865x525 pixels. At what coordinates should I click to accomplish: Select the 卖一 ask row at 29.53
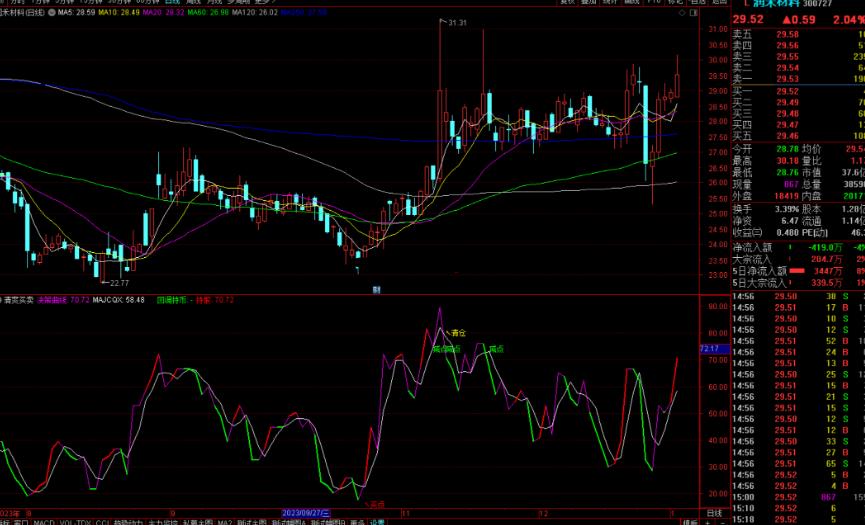[x=798, y=79]
